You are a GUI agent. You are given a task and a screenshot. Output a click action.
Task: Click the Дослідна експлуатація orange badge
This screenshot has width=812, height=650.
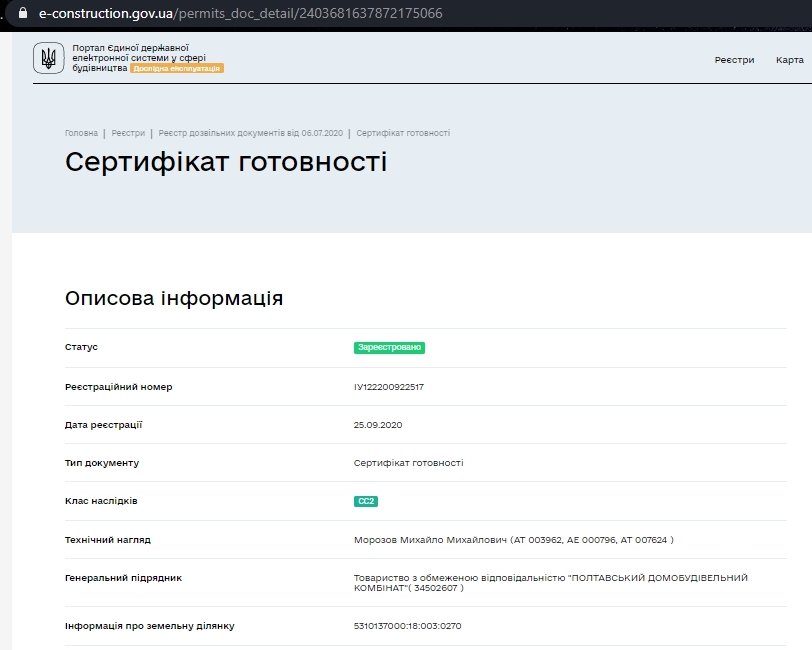click(177, 68)
